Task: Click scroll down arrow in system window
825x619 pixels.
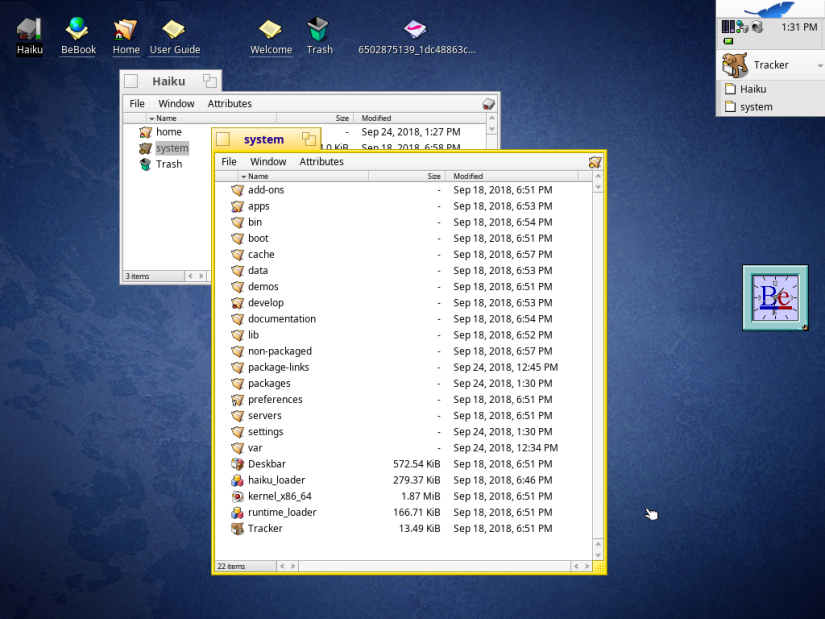Action: pos(598,555)
